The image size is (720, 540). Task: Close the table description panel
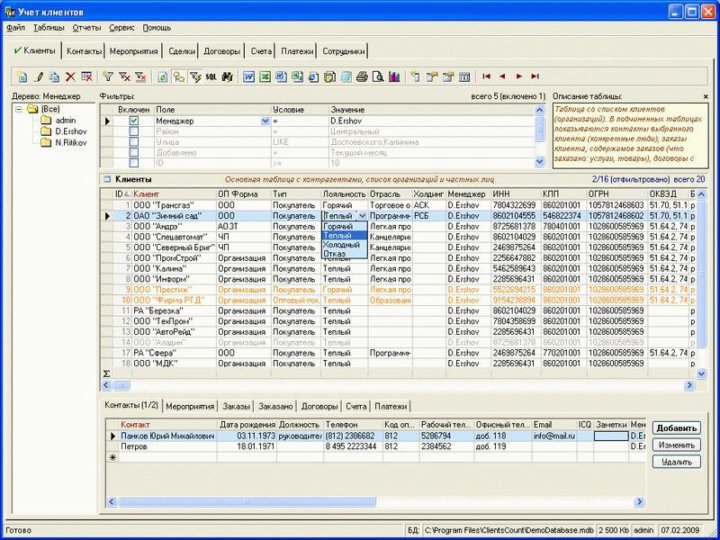point(706,97)
